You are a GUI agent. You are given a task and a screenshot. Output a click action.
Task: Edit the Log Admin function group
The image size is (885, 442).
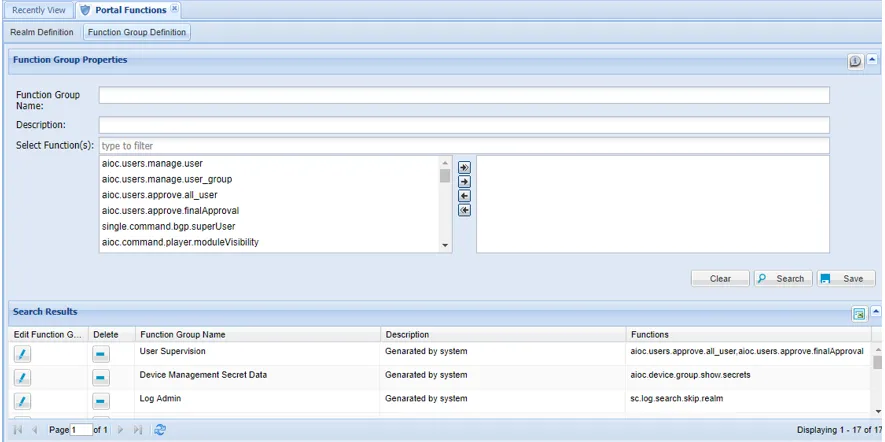[x=22, y=401]
